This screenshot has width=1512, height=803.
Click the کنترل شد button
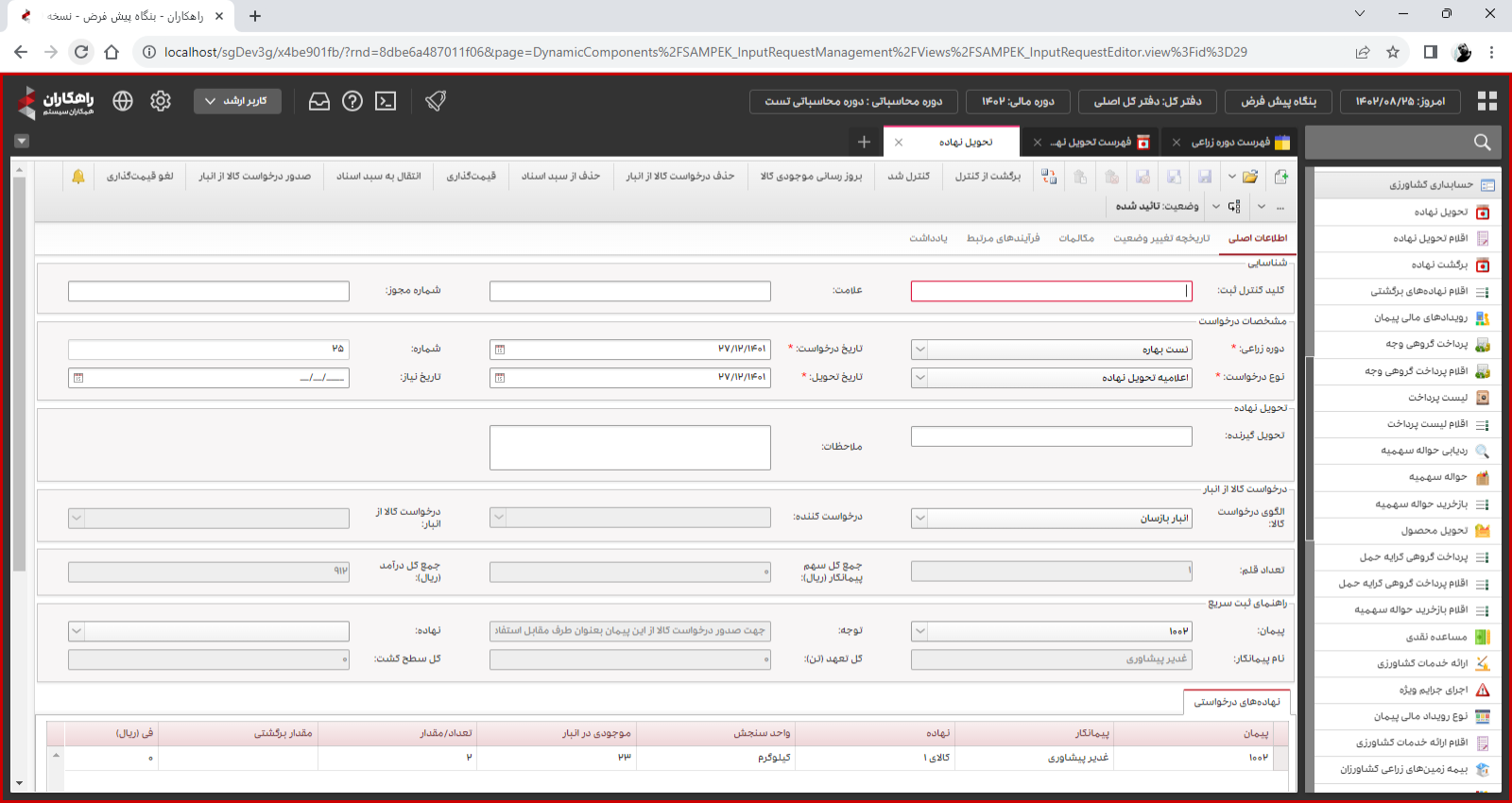[x=908, y=177]
